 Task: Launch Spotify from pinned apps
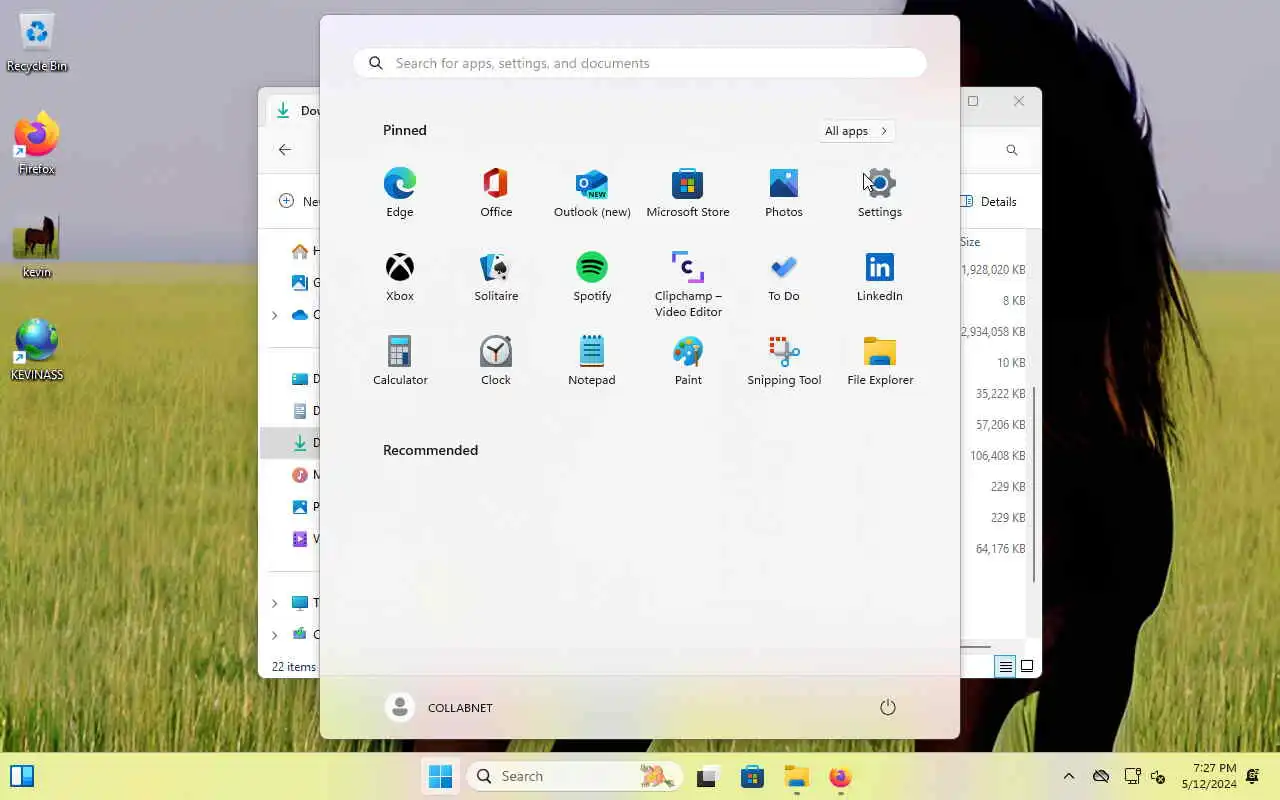[592, 276]
